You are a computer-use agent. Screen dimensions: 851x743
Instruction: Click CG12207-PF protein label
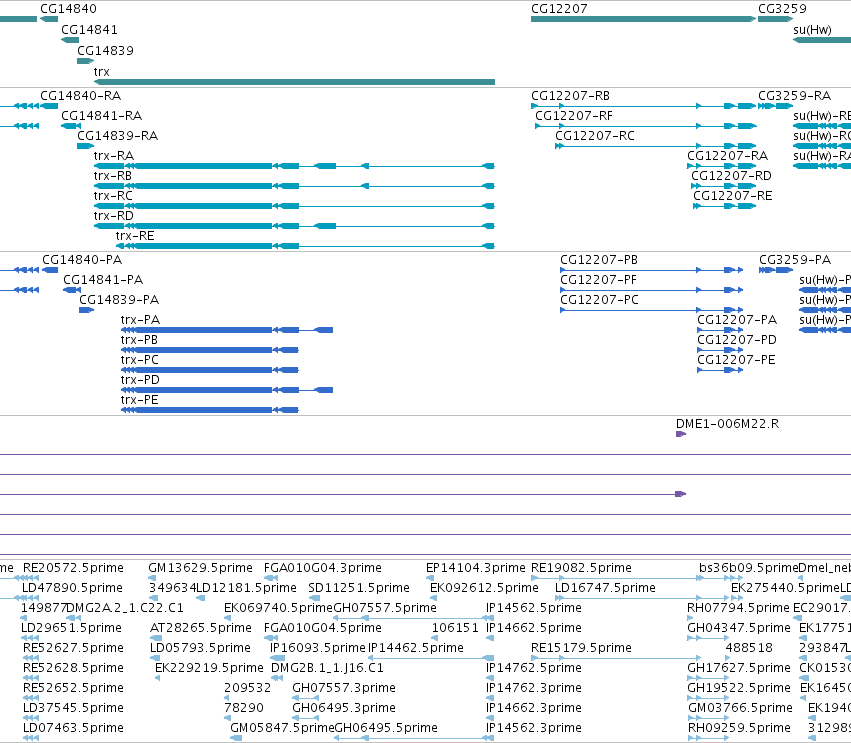click(x=598, y=281)
